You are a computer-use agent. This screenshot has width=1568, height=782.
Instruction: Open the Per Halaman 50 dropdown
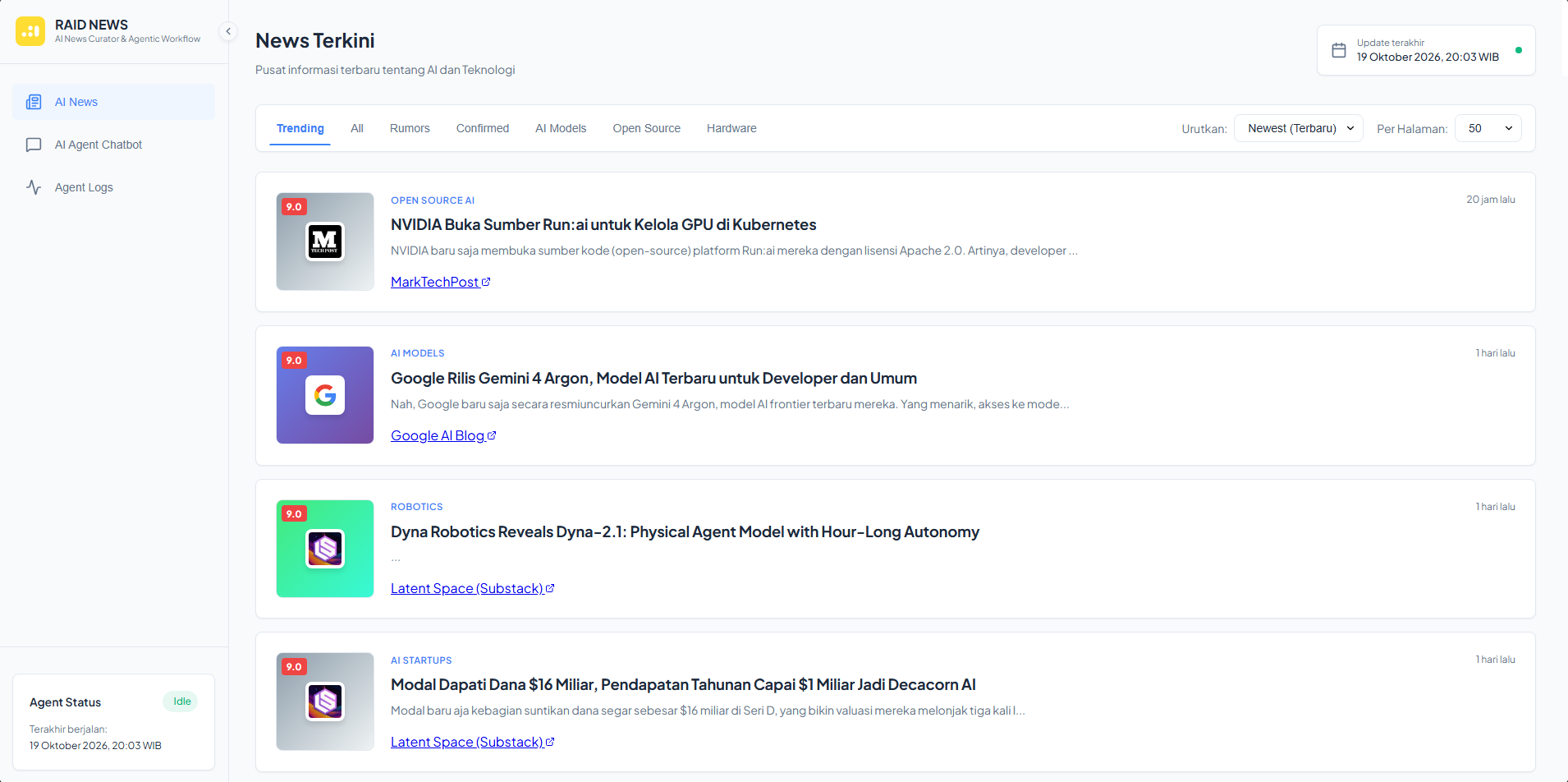tap(1488, 128)
